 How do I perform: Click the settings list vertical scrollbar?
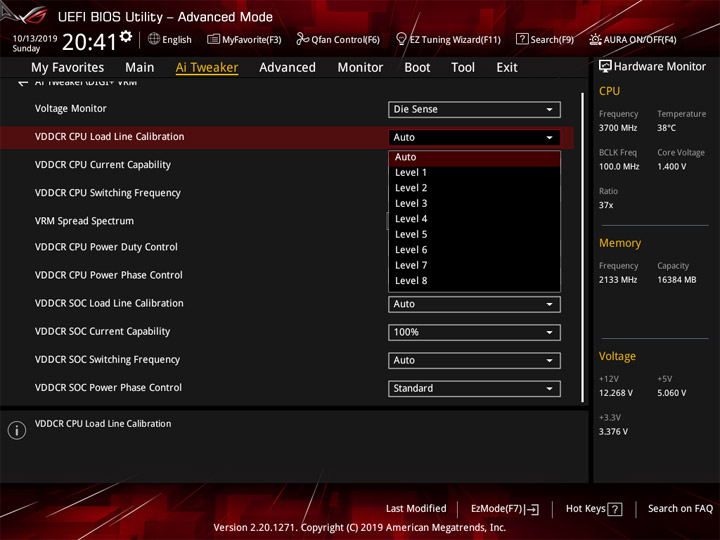click(x=583, y=247)
